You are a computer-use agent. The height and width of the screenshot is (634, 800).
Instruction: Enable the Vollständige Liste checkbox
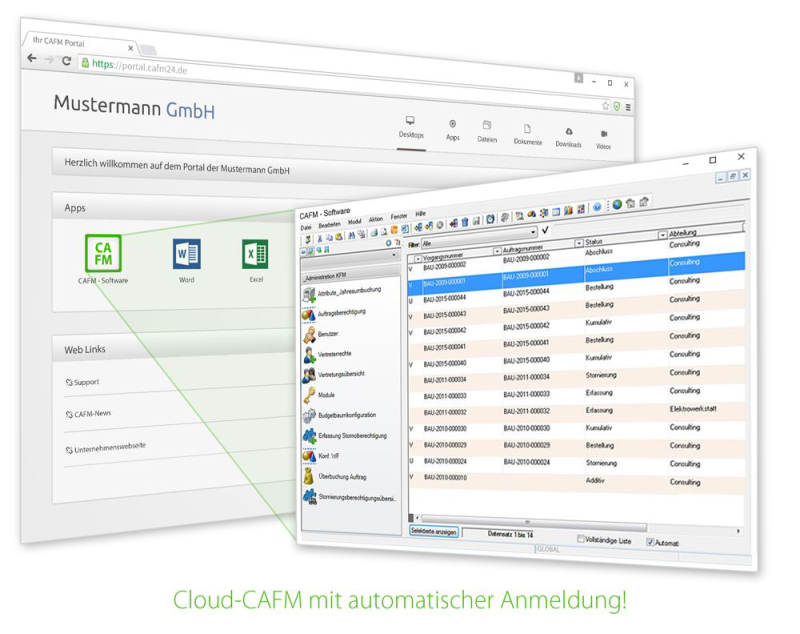(580, 539)
